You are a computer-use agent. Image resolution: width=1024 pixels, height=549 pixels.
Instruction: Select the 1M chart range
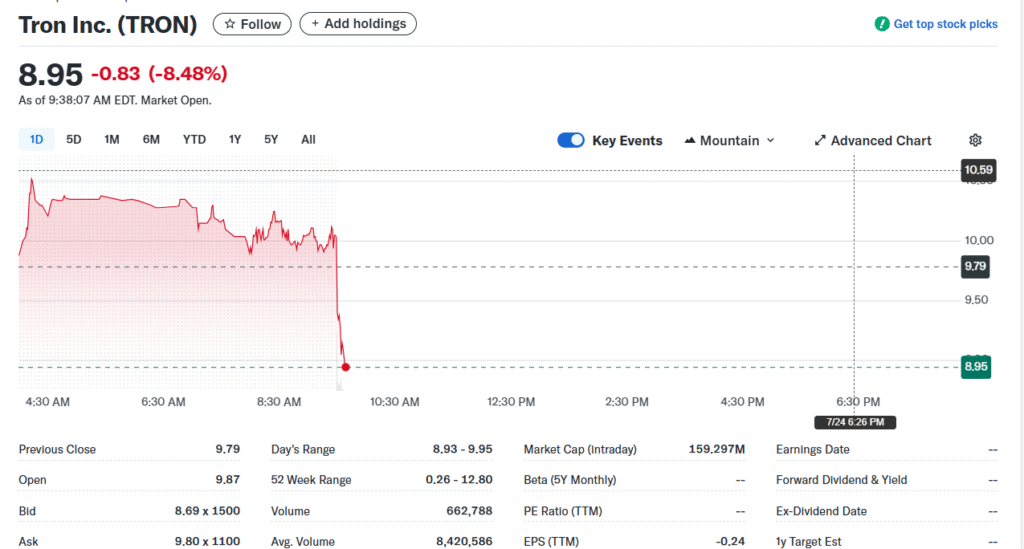click(112, 140)
